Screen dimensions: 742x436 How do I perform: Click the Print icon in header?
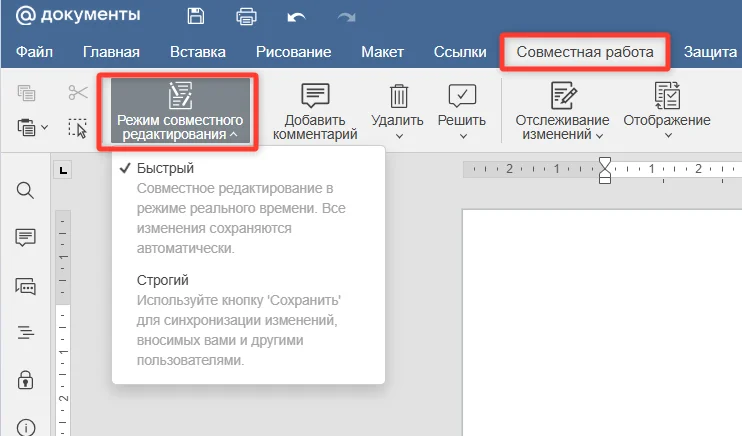[246, 17]
